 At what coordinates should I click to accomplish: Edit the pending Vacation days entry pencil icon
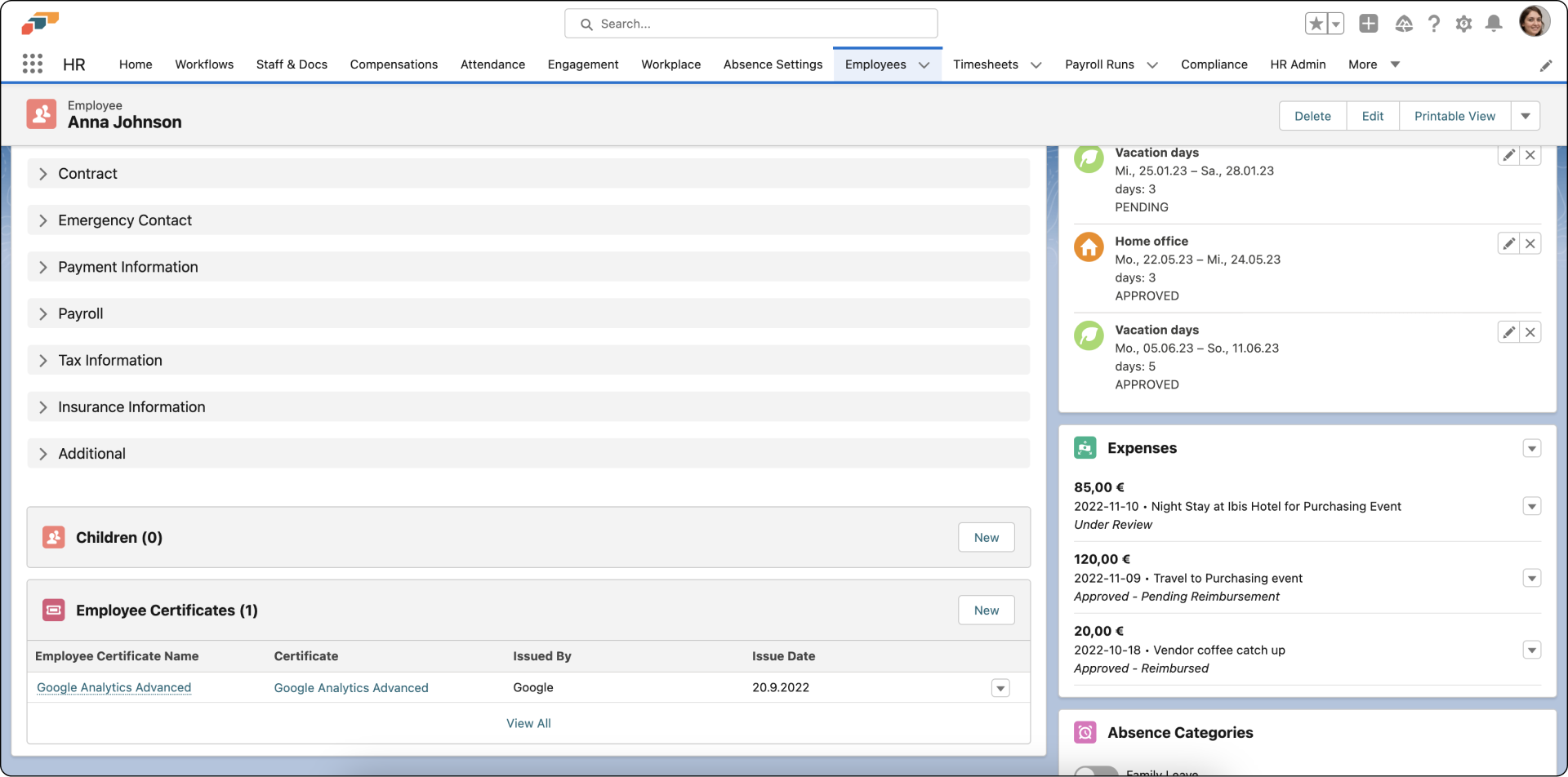pos(1508,154)
